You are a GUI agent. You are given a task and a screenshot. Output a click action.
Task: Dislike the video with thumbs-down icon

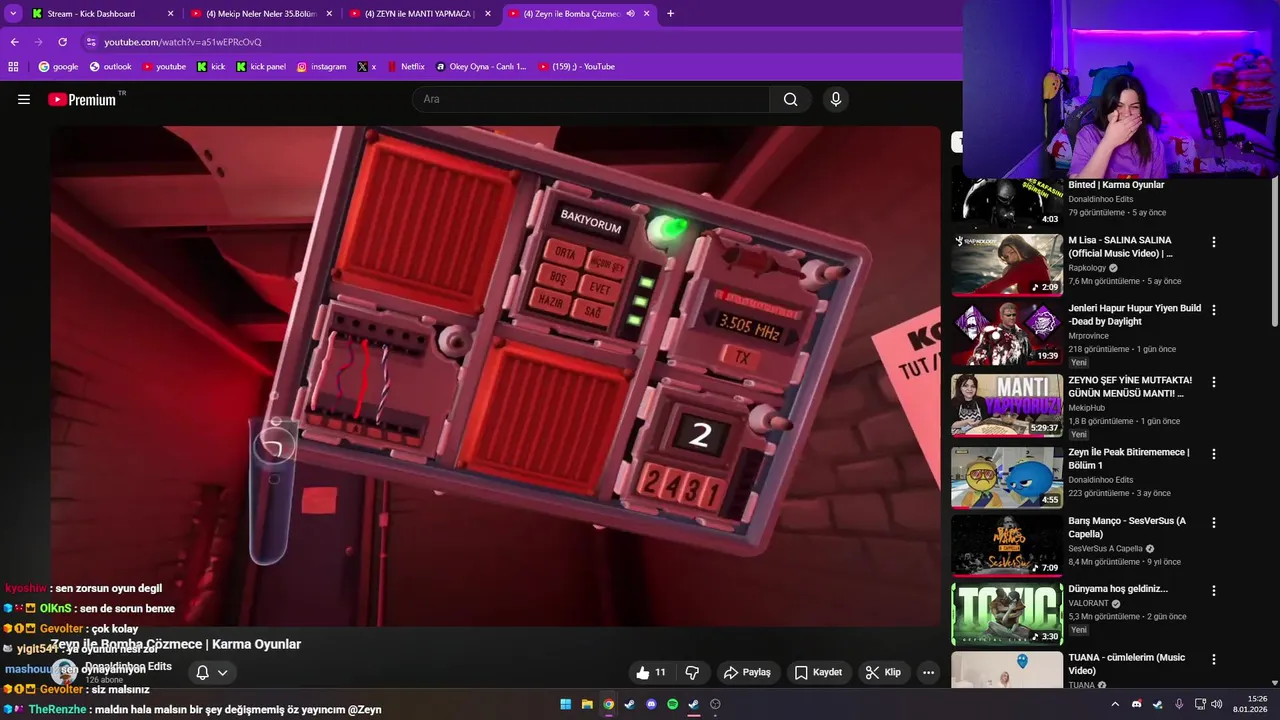tap(692, 672)
